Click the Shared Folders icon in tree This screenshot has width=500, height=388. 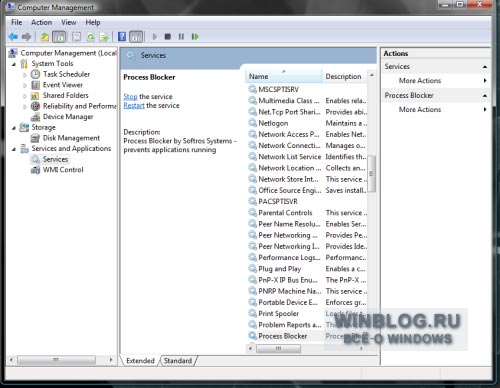pos(35,96)
